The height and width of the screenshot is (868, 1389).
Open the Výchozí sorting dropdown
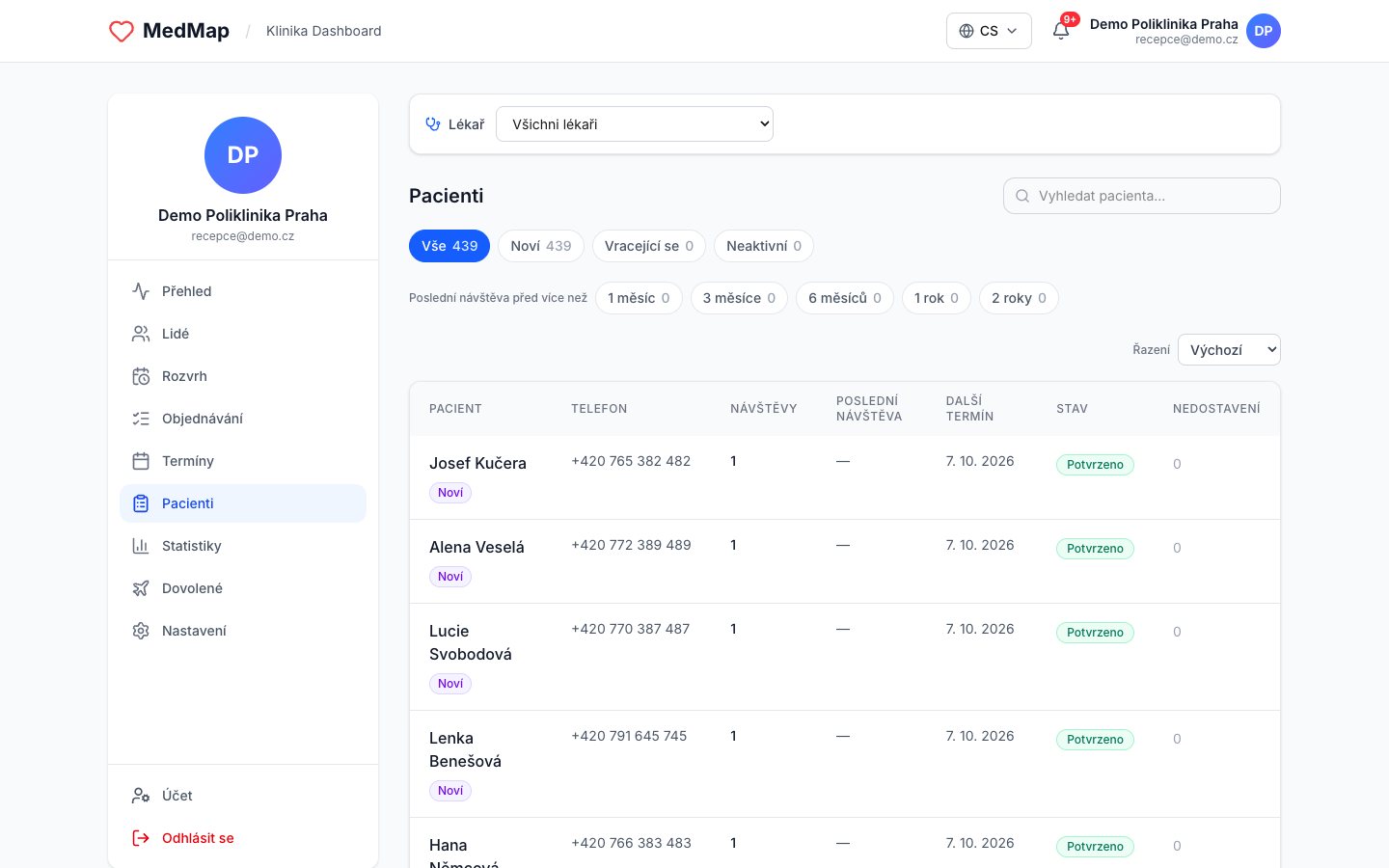click(1229, 350)
